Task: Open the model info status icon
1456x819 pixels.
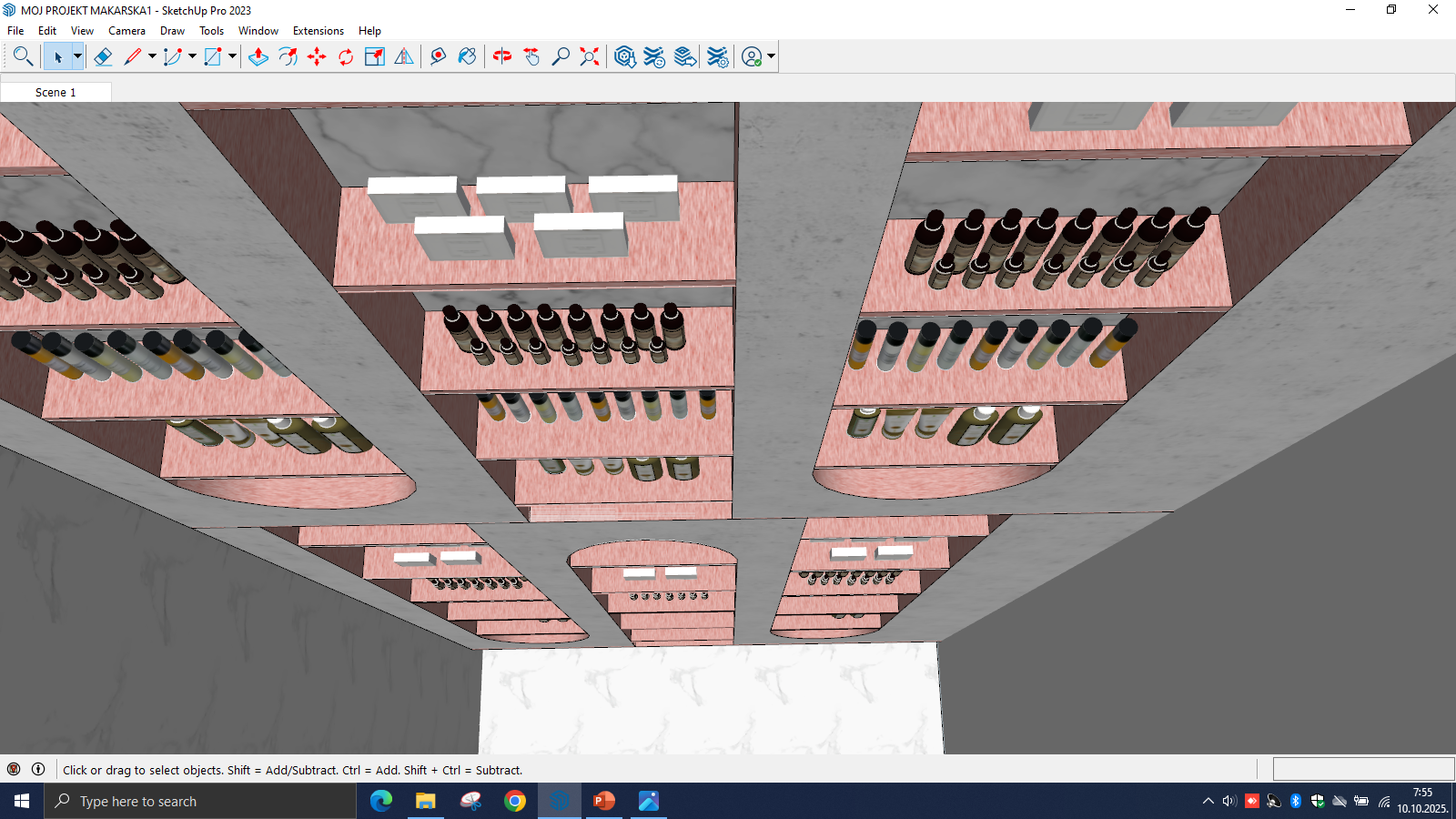Action: pyautogui.click(x=38, y=769)
